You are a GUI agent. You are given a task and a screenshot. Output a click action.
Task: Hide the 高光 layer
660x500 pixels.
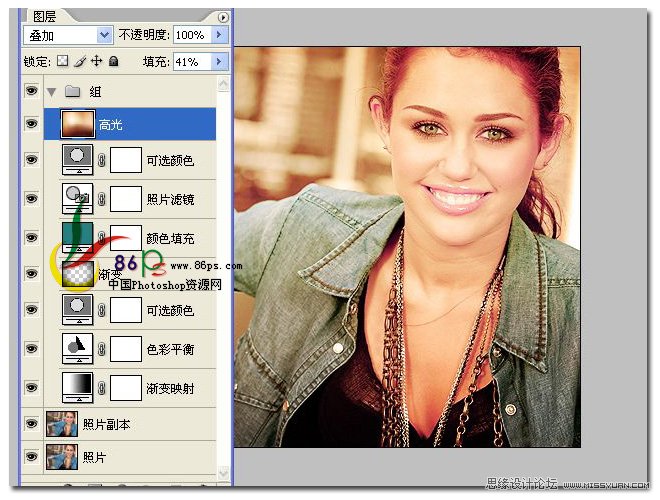32,123
